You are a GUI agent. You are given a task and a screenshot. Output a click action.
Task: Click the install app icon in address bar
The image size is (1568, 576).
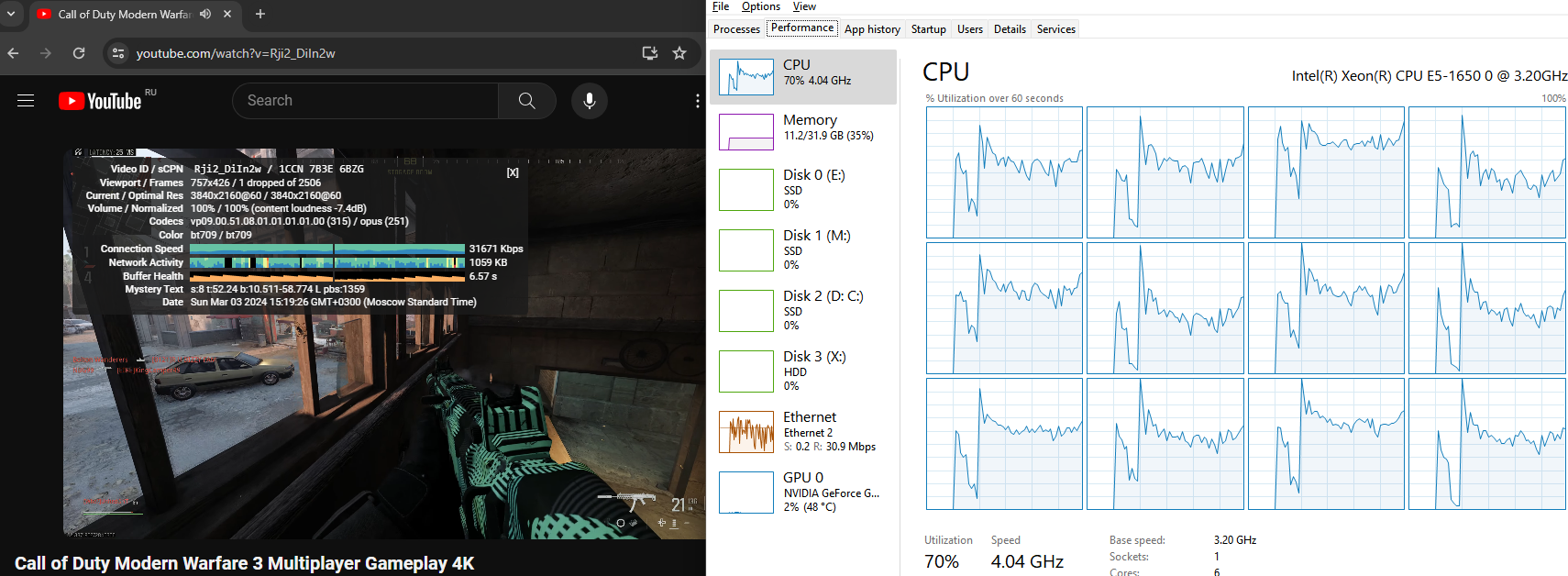[x=650, y=53]
